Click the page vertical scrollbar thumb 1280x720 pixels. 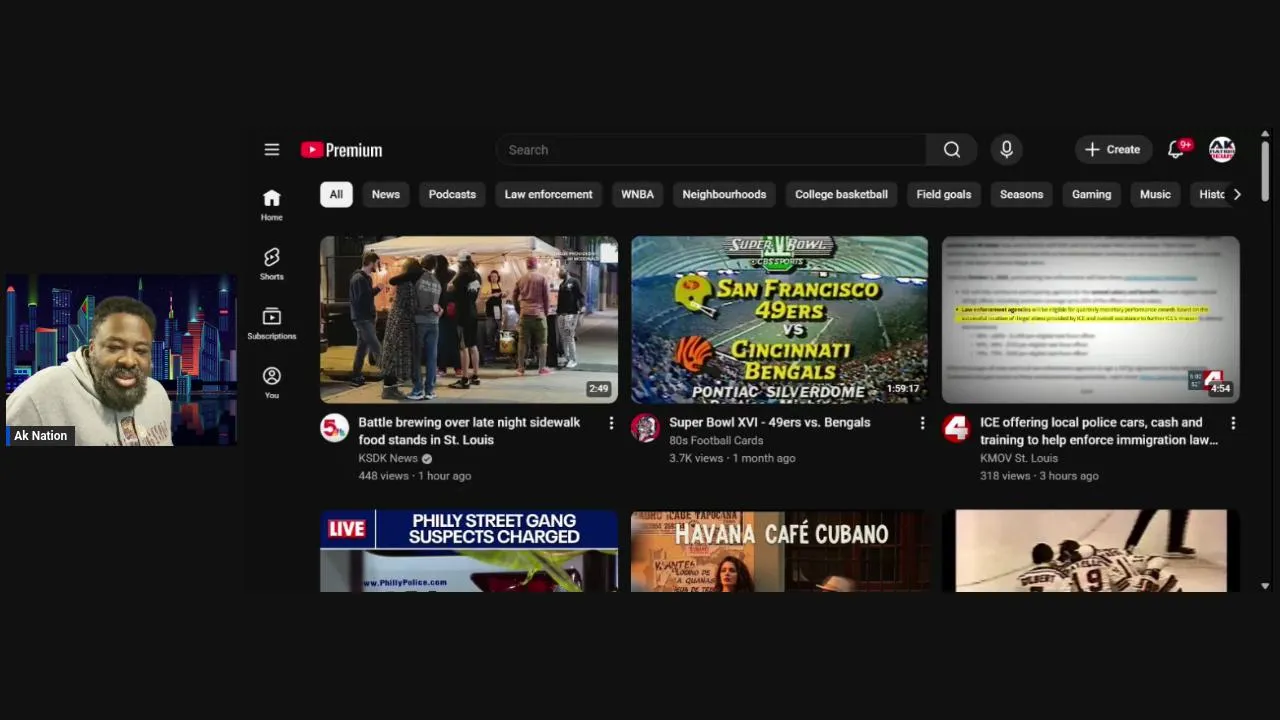[x=1265, y=170]
